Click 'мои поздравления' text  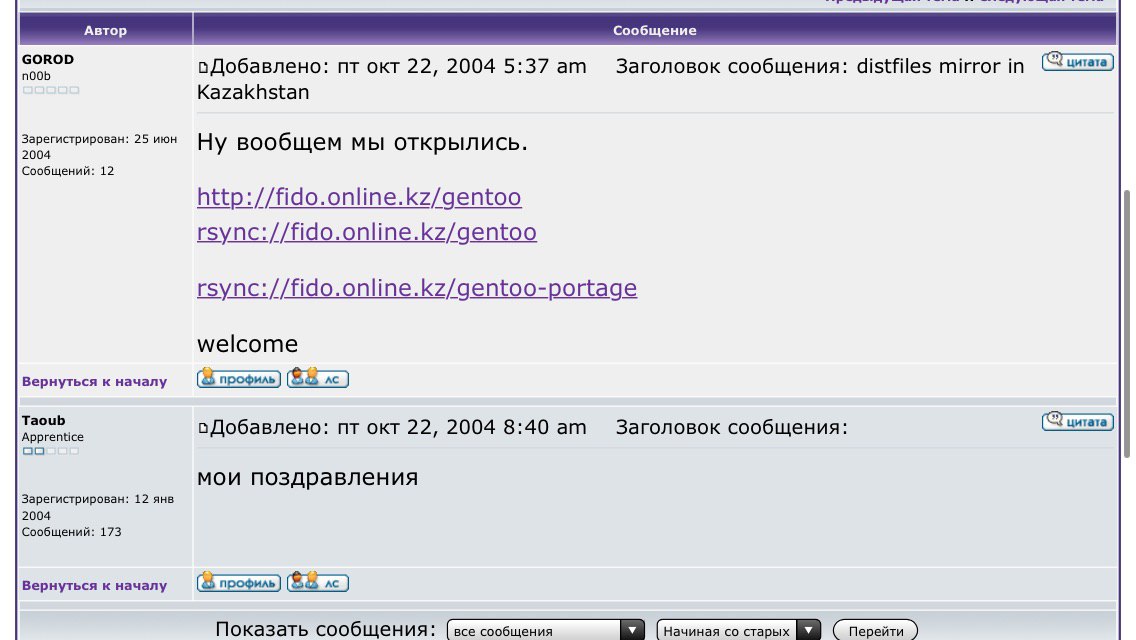click(307, 478)
